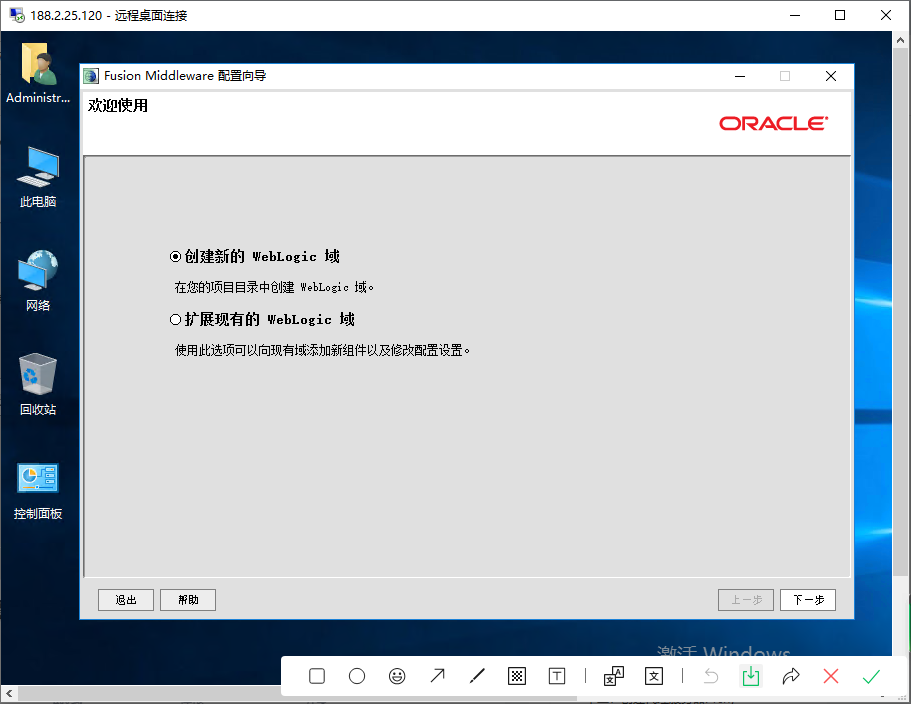Open the Administrator folder desktop icon

pyautogui.click(x=38, y=73)
